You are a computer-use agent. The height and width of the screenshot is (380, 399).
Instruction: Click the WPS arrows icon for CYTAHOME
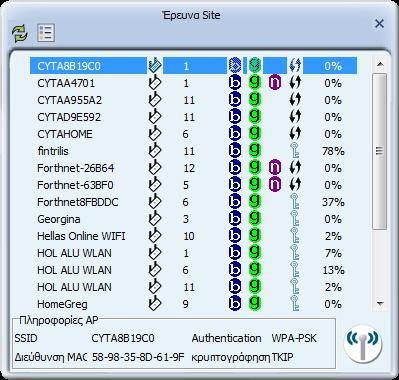295,134
